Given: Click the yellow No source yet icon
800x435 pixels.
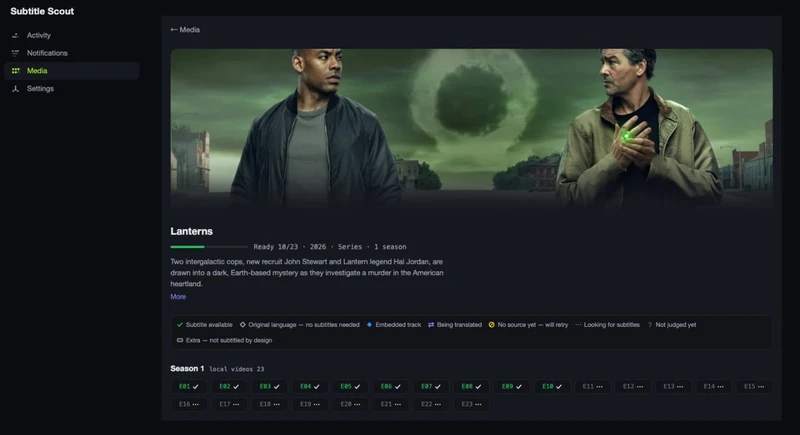Looking at the screenshot, I should (491, 324).
